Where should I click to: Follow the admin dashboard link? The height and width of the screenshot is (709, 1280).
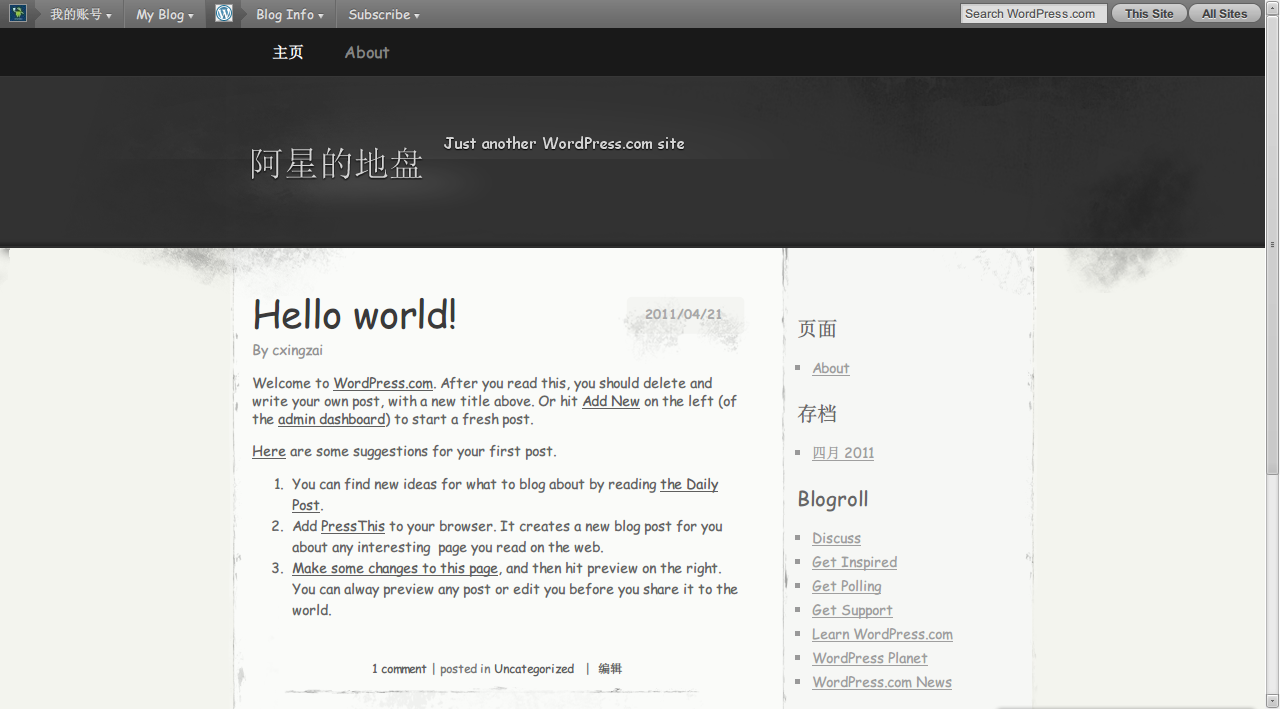(x=332, y=419)
